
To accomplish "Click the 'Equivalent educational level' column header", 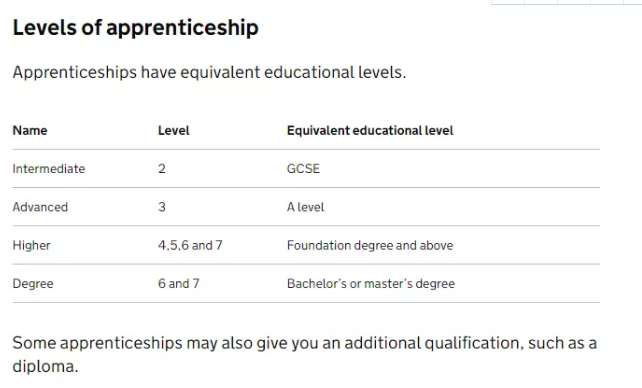I will click(370, 131).
